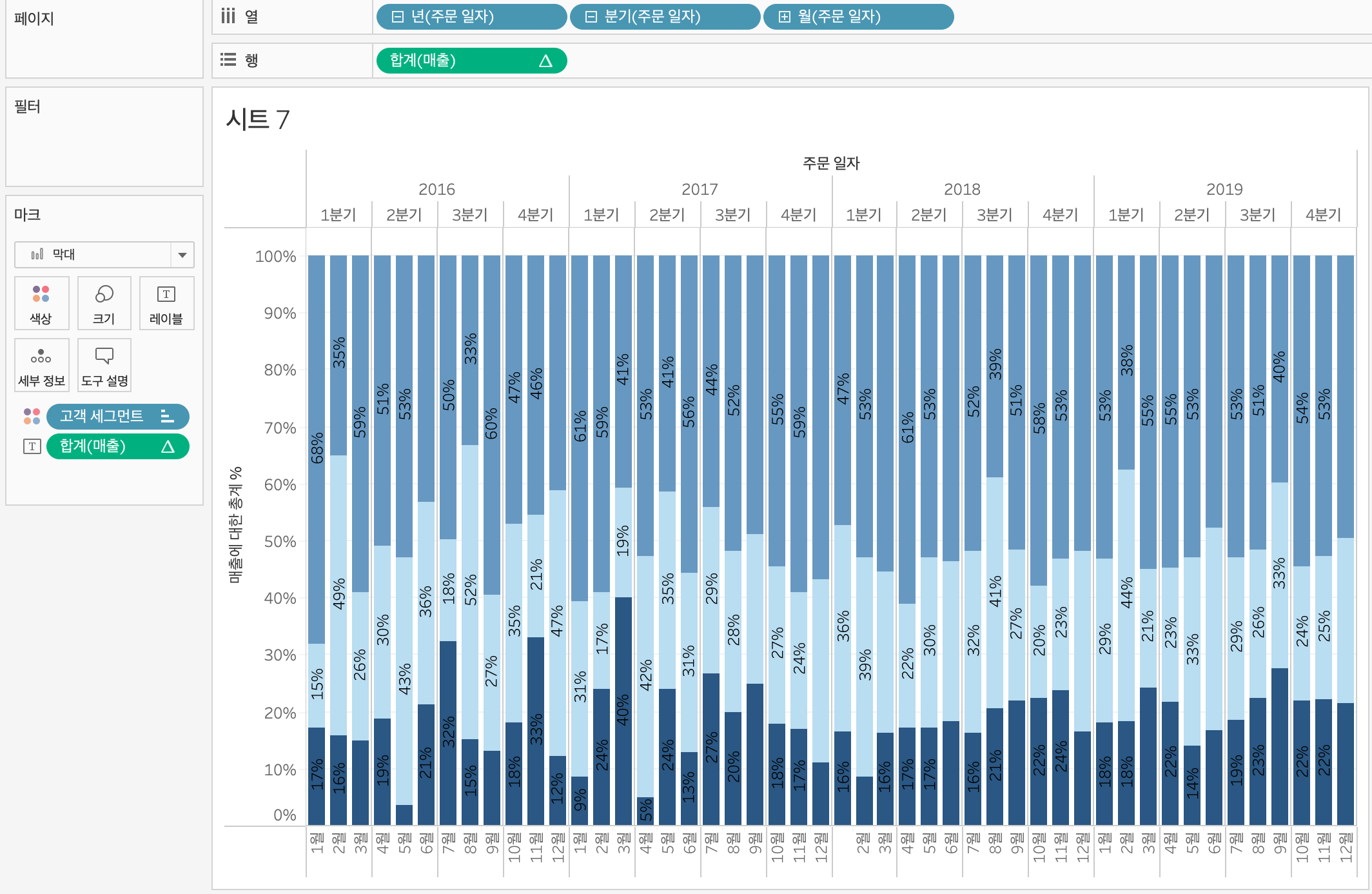Click the 2016 year column header

(436, 189)
